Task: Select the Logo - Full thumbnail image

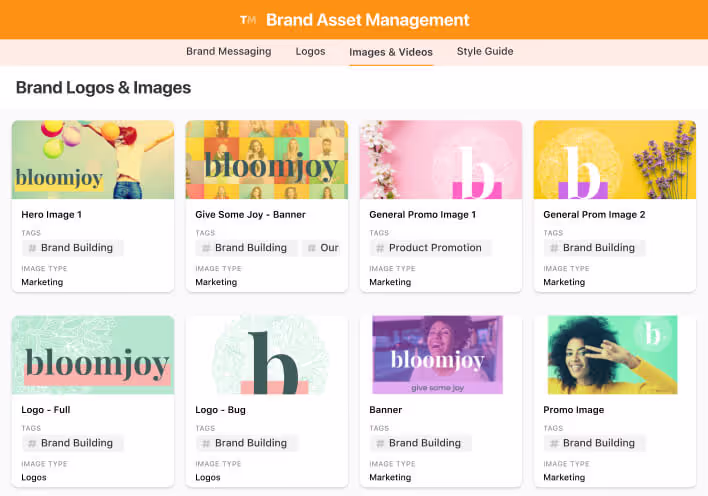Action: pos(93,355)
